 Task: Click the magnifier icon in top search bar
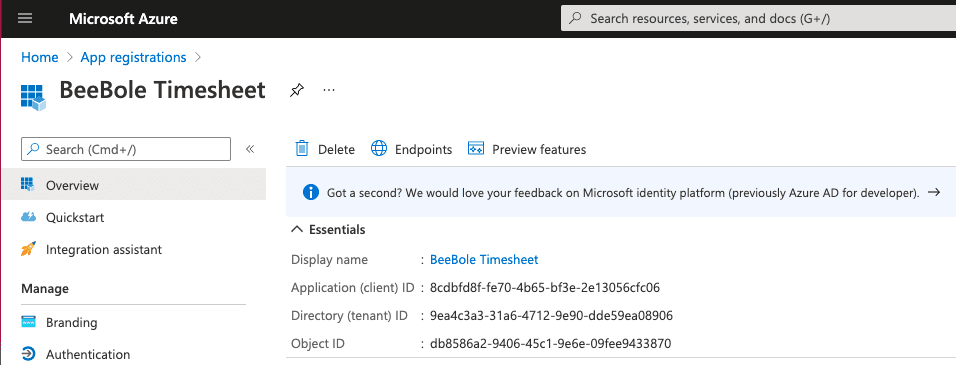tap(575, 18)
